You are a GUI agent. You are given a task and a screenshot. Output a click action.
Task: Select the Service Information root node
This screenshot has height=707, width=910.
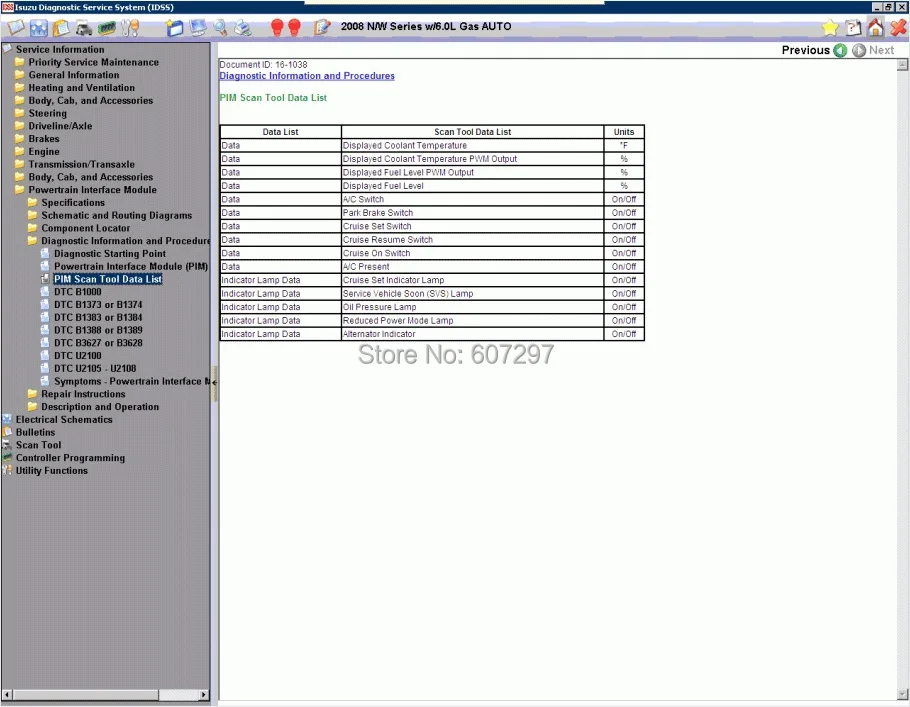[60, 49]
